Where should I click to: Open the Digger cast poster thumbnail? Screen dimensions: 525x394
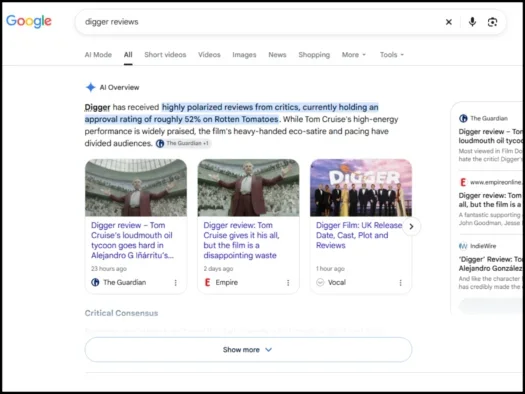[x=361, y=187]
